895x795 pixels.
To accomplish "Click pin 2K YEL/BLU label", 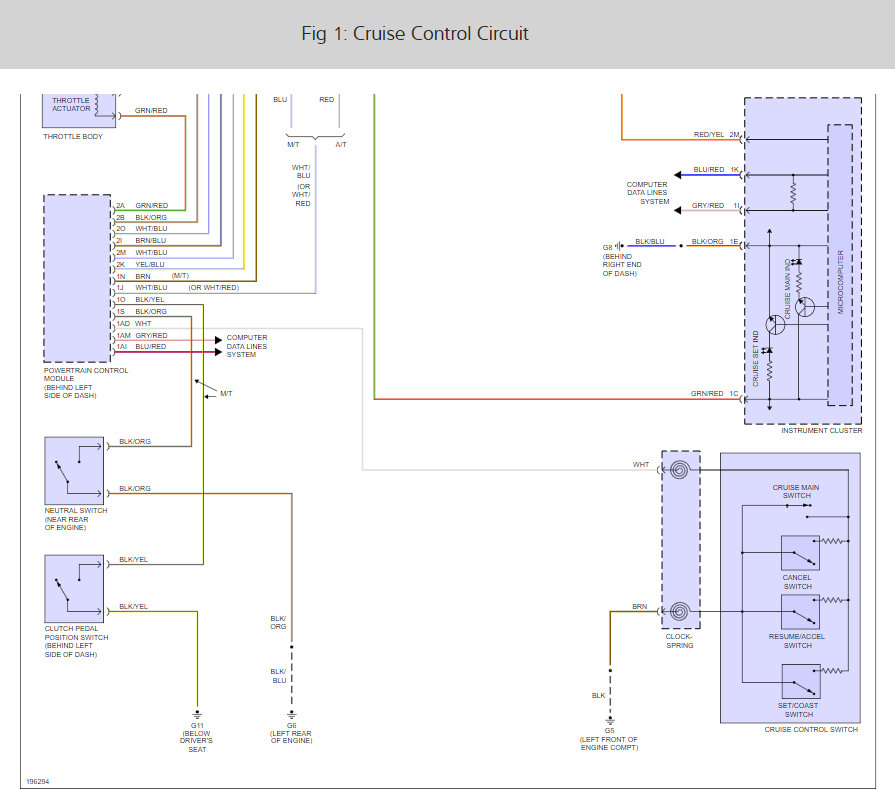I will click(x=140, y=265).
